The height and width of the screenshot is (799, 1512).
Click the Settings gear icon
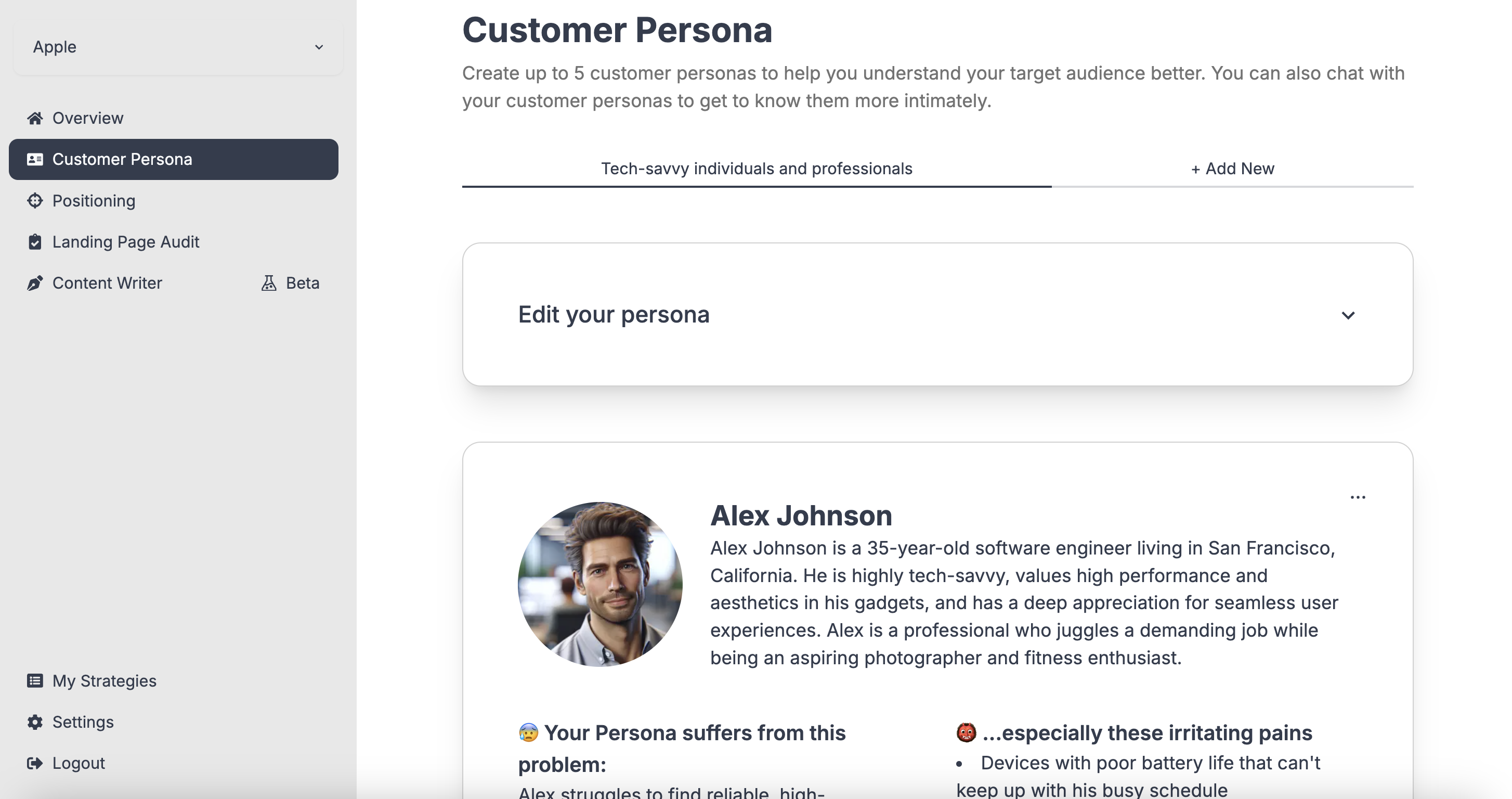click(35, 721)
